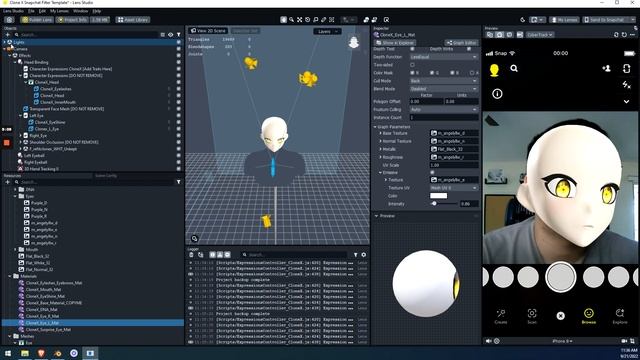The width and height of the screenshot is (640, 360).
Task: Click the Project Info button
Action: coord(72,20)
